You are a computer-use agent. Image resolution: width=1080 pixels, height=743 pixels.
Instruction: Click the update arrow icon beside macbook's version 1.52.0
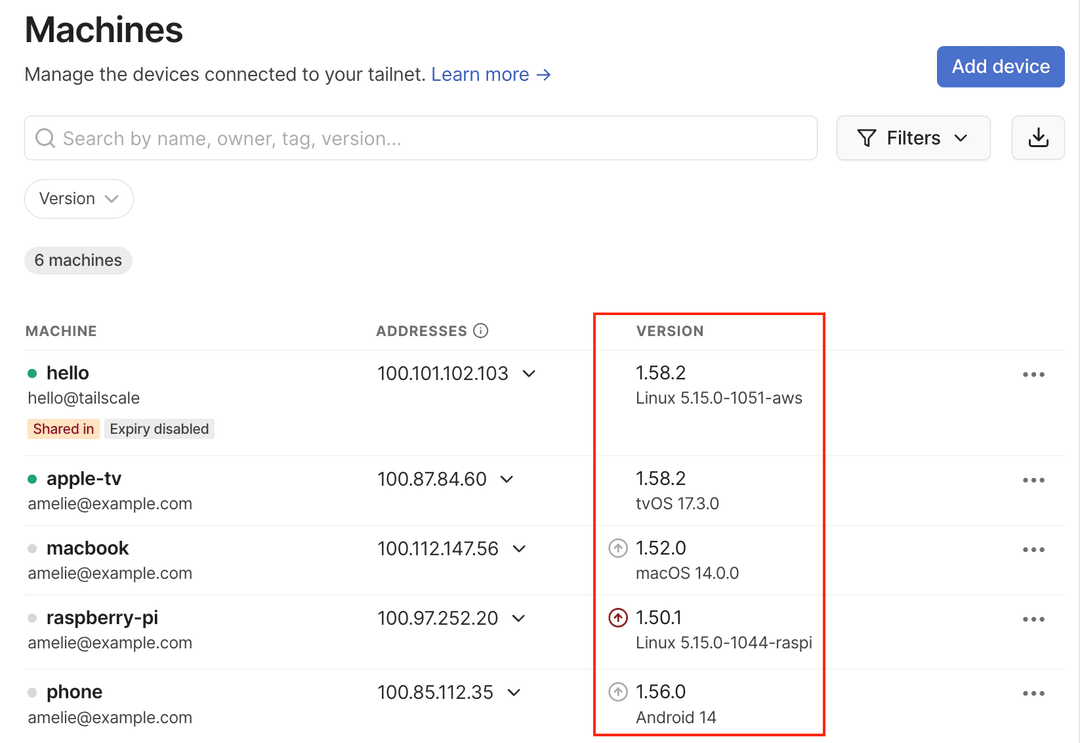pos(618,548)
